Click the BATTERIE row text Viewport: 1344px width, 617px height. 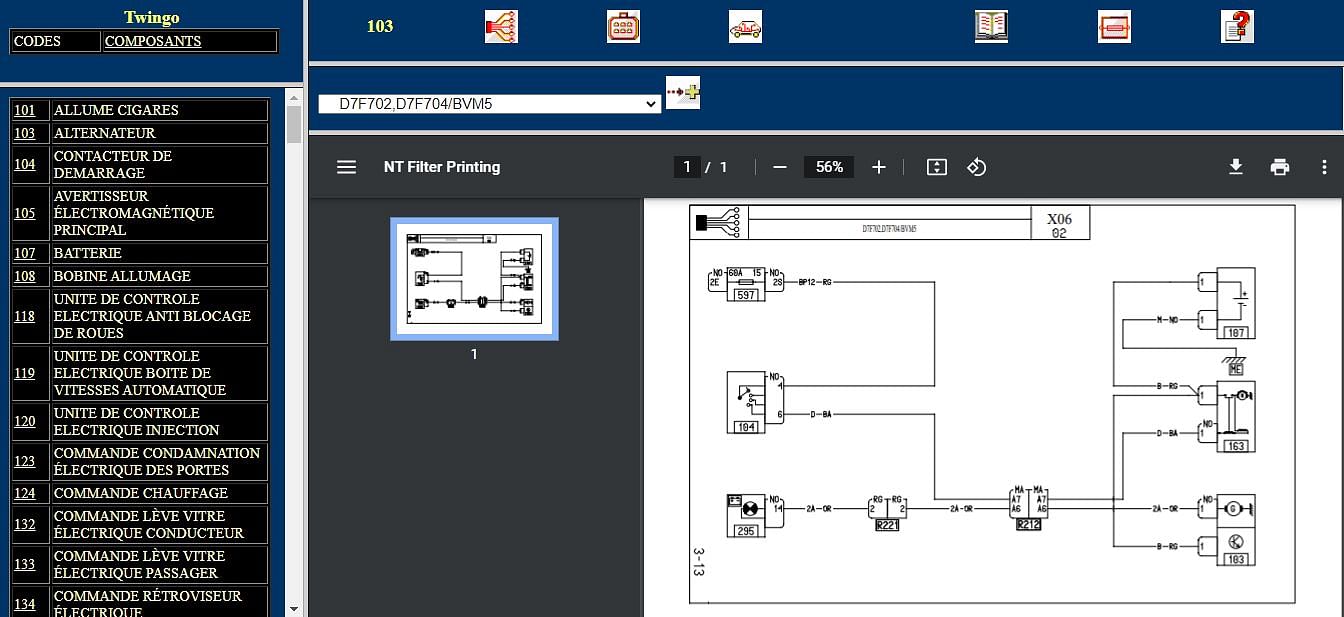[88, 253]
